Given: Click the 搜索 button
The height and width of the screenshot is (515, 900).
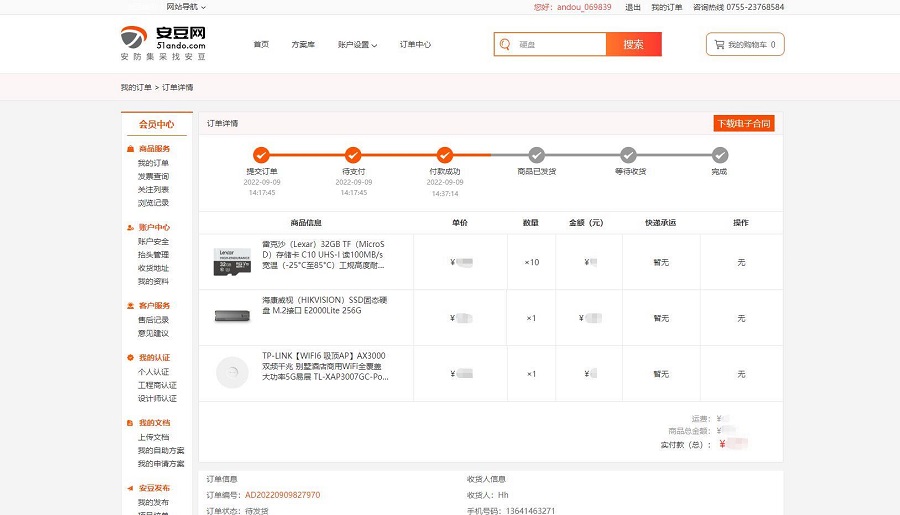Looking at the screenshot, I should coord(634,44).
